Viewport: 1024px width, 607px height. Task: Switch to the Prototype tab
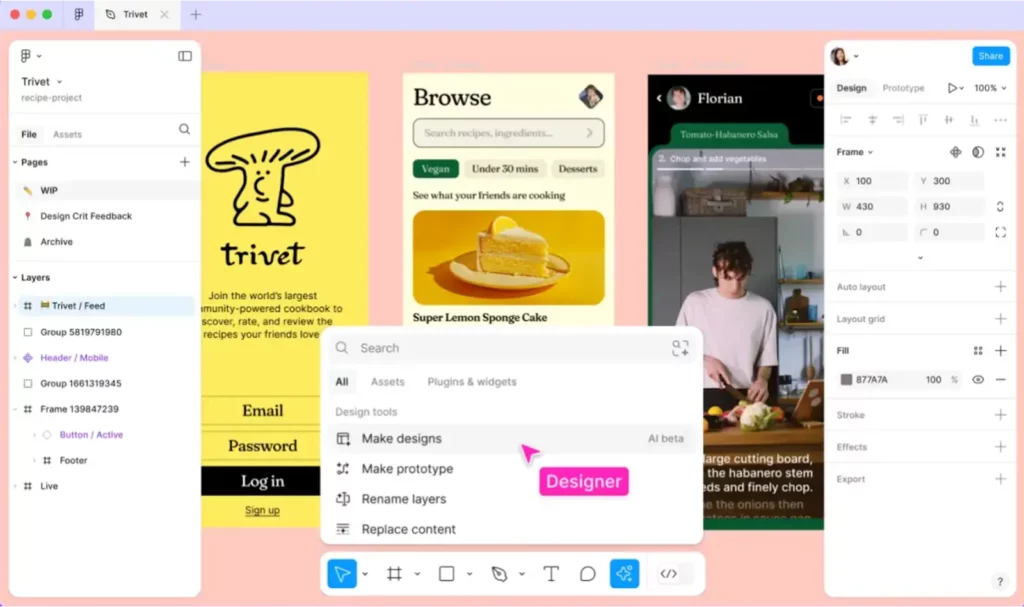click(903, 88)
